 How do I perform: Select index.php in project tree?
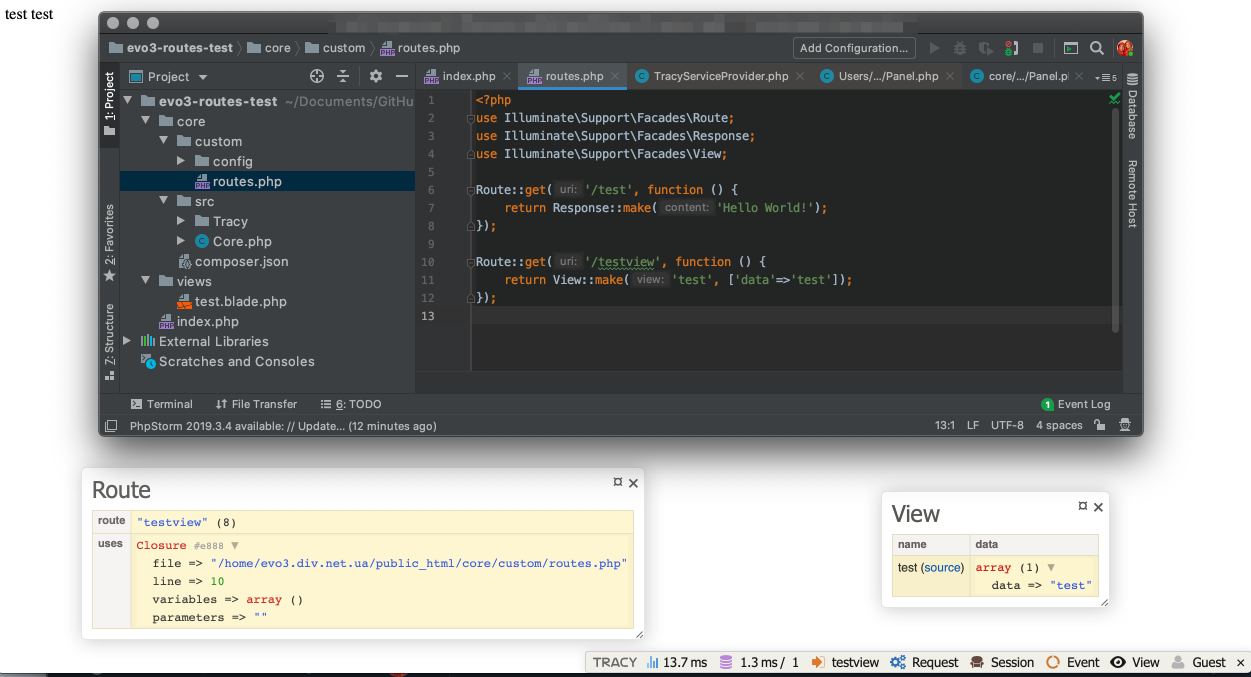267,321
